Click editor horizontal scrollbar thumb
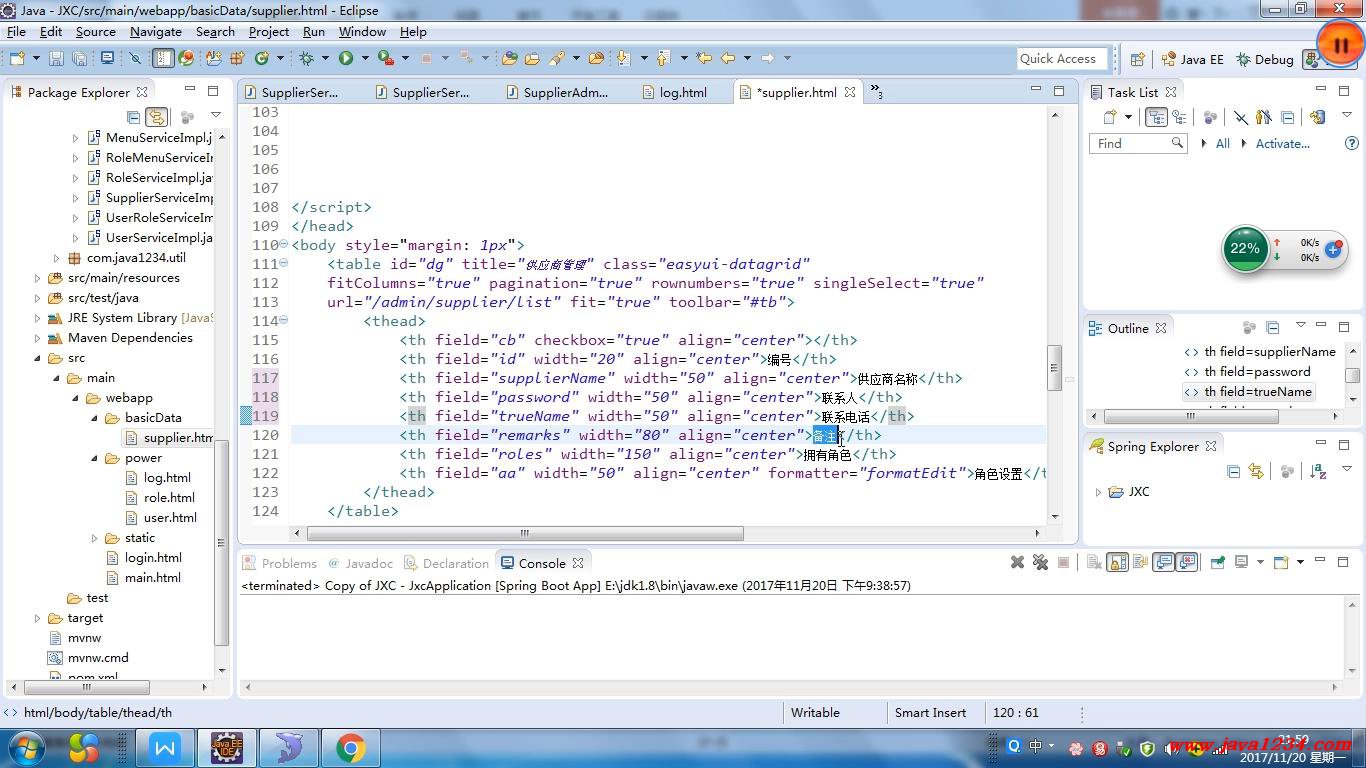Screen dimensions: 1366x768 [524, 533]
